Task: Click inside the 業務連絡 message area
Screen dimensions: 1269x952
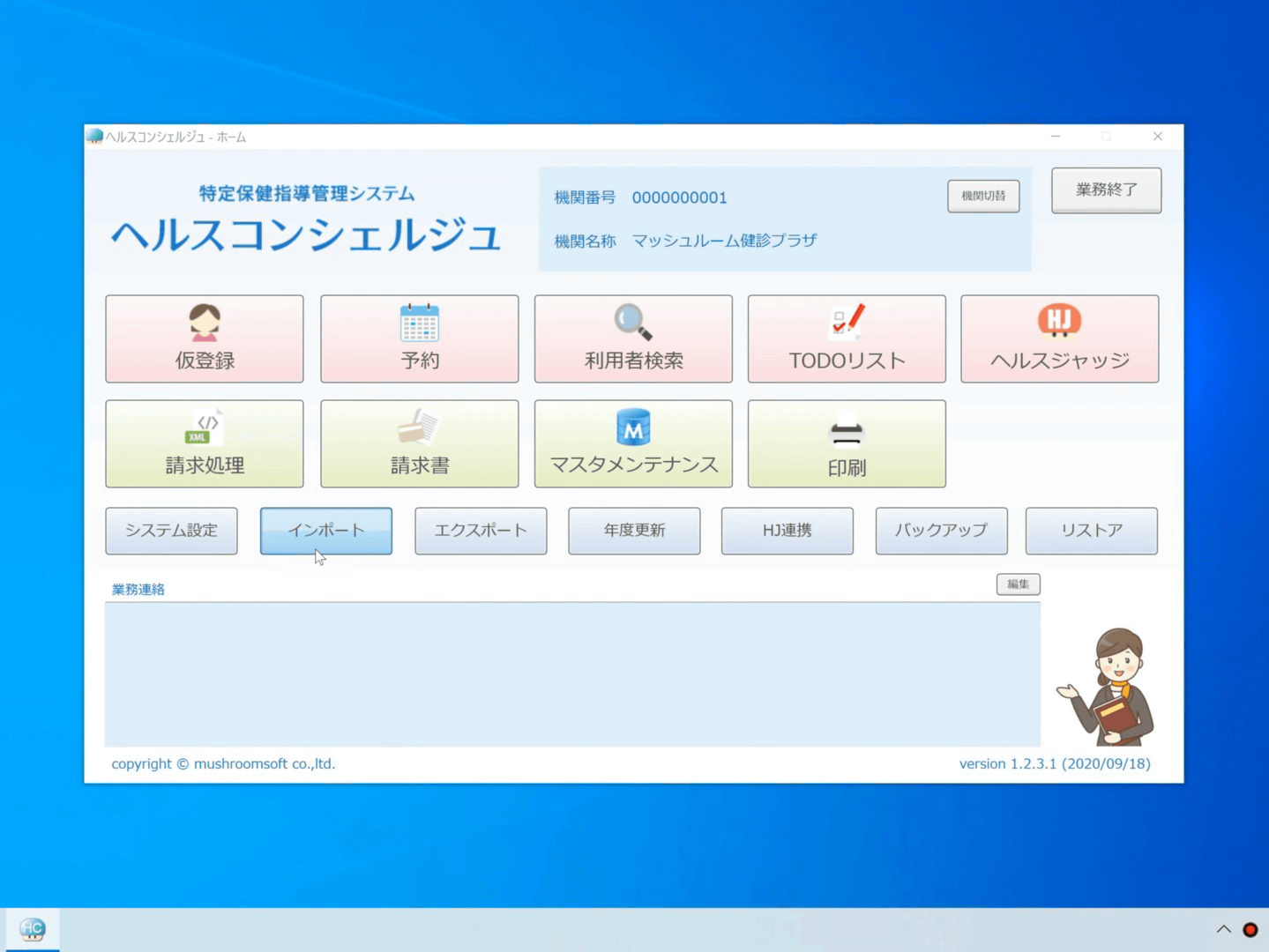Action: (572, 674)
